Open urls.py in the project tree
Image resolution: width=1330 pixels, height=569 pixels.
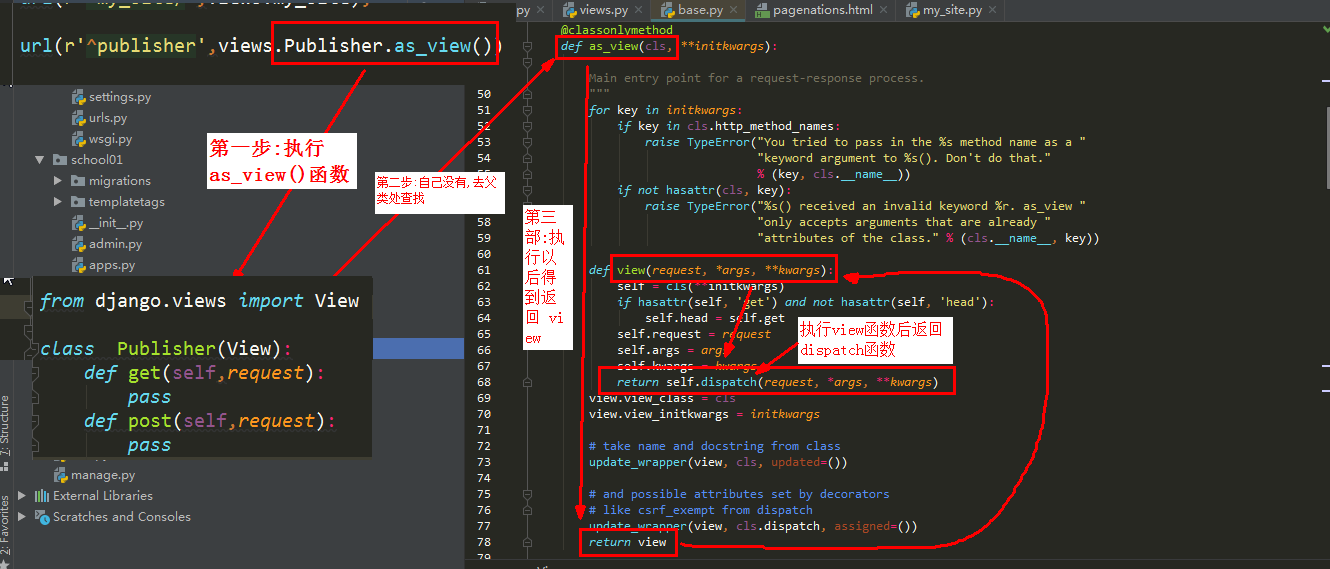point(108,118)
